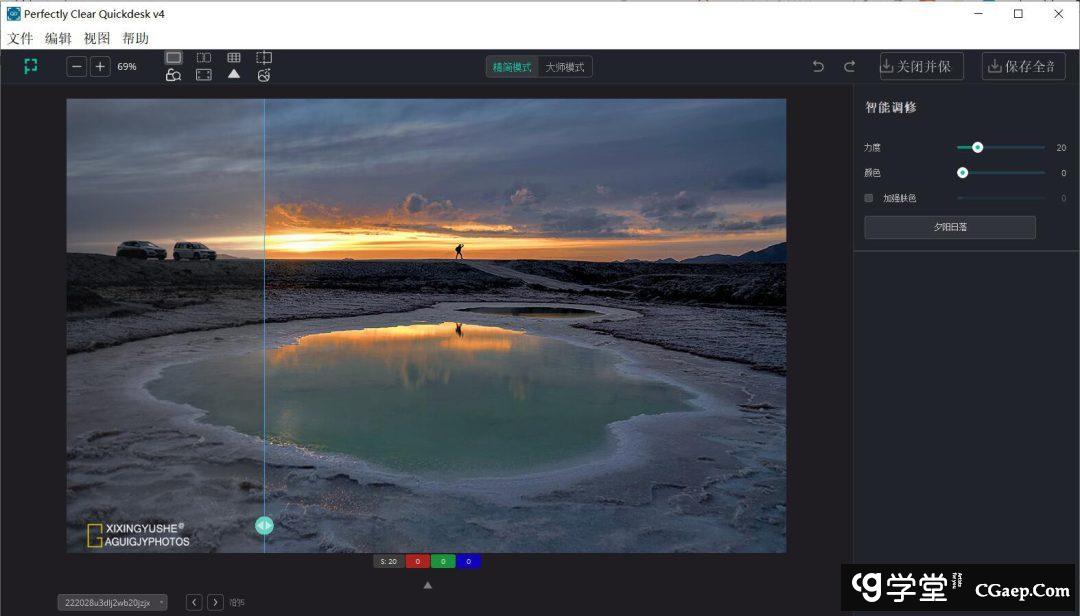Viewport: 1080px width, 616px height.
Task: Click the fit-to-screen icon
Action: pyautogui.click(x=204, y=75)
